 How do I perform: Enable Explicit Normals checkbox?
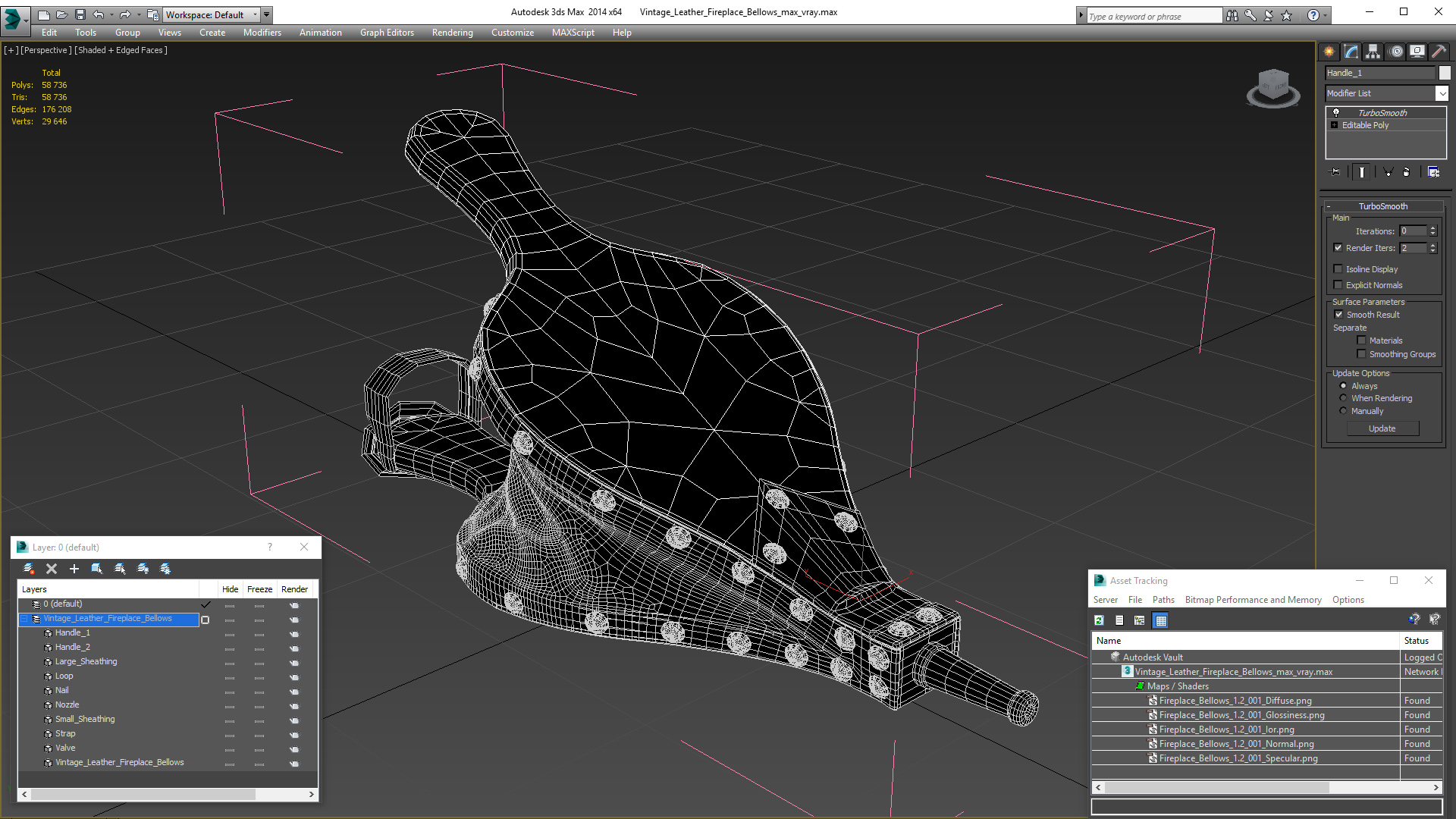(1338, 285)
